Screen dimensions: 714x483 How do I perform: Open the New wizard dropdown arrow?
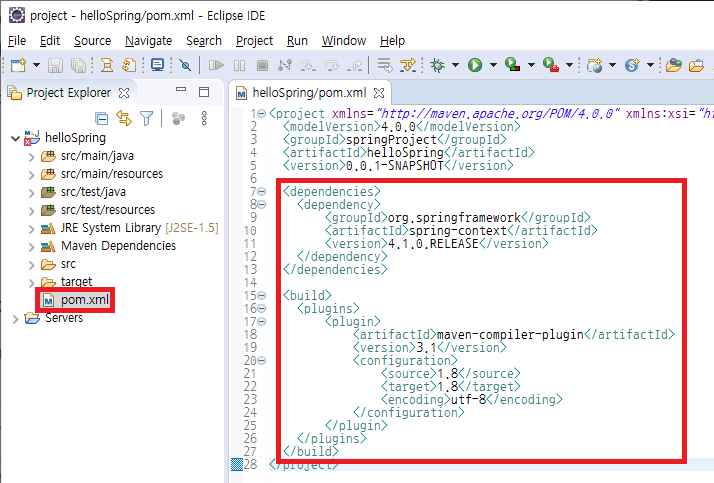36,65
